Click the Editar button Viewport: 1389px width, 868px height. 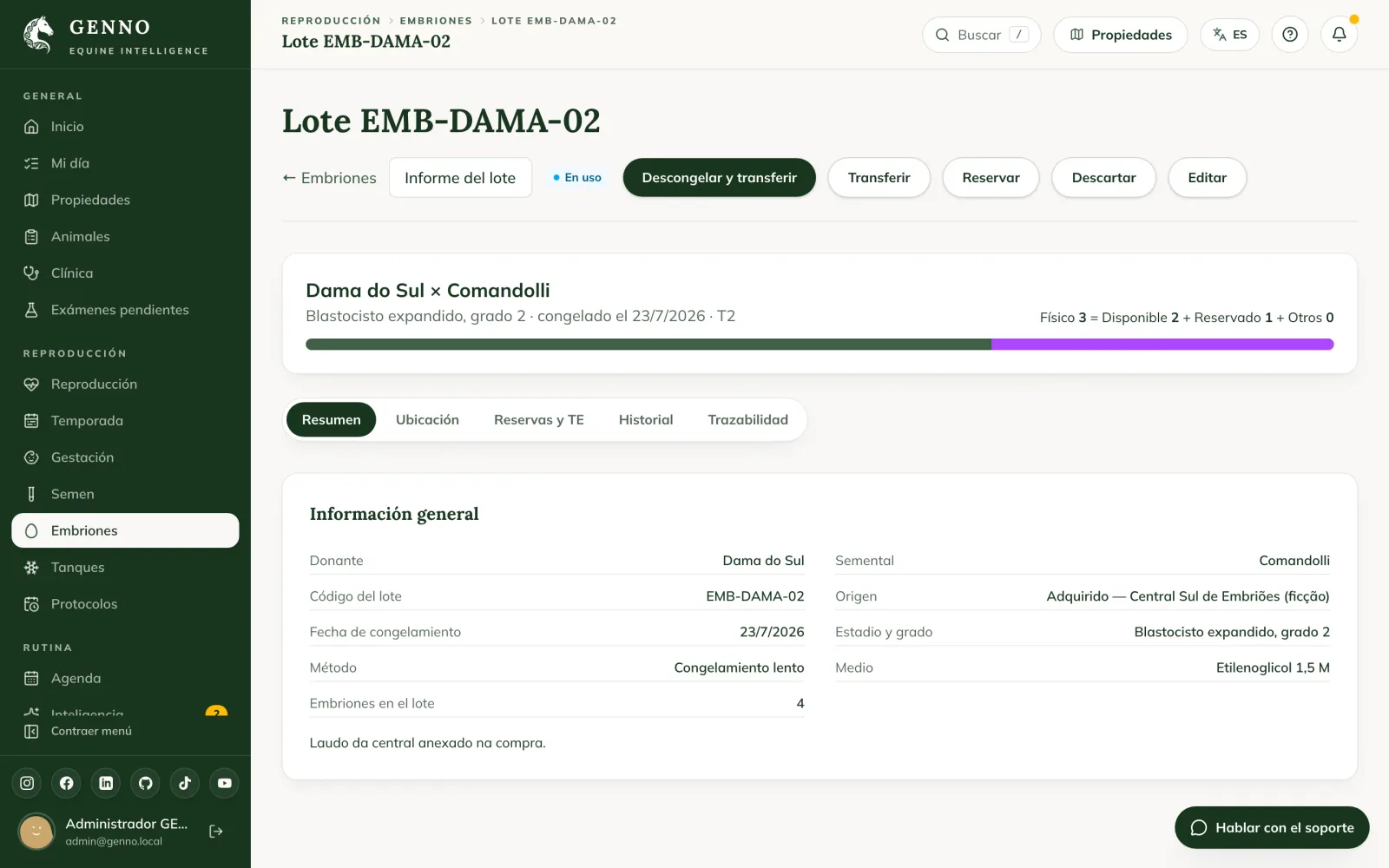[1208, 178]
